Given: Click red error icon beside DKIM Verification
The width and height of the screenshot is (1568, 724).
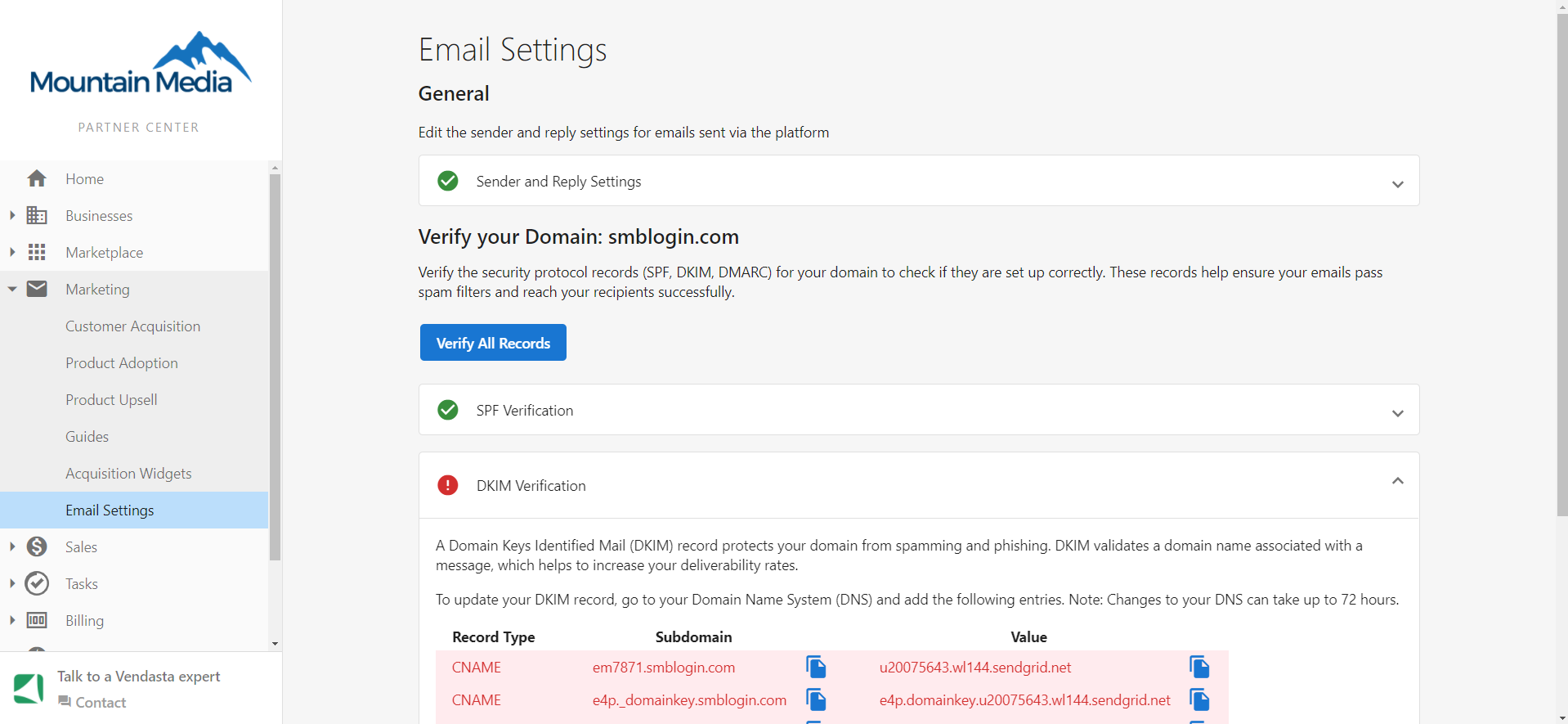Looking at the screenshot, I should [x=448, y=485].
